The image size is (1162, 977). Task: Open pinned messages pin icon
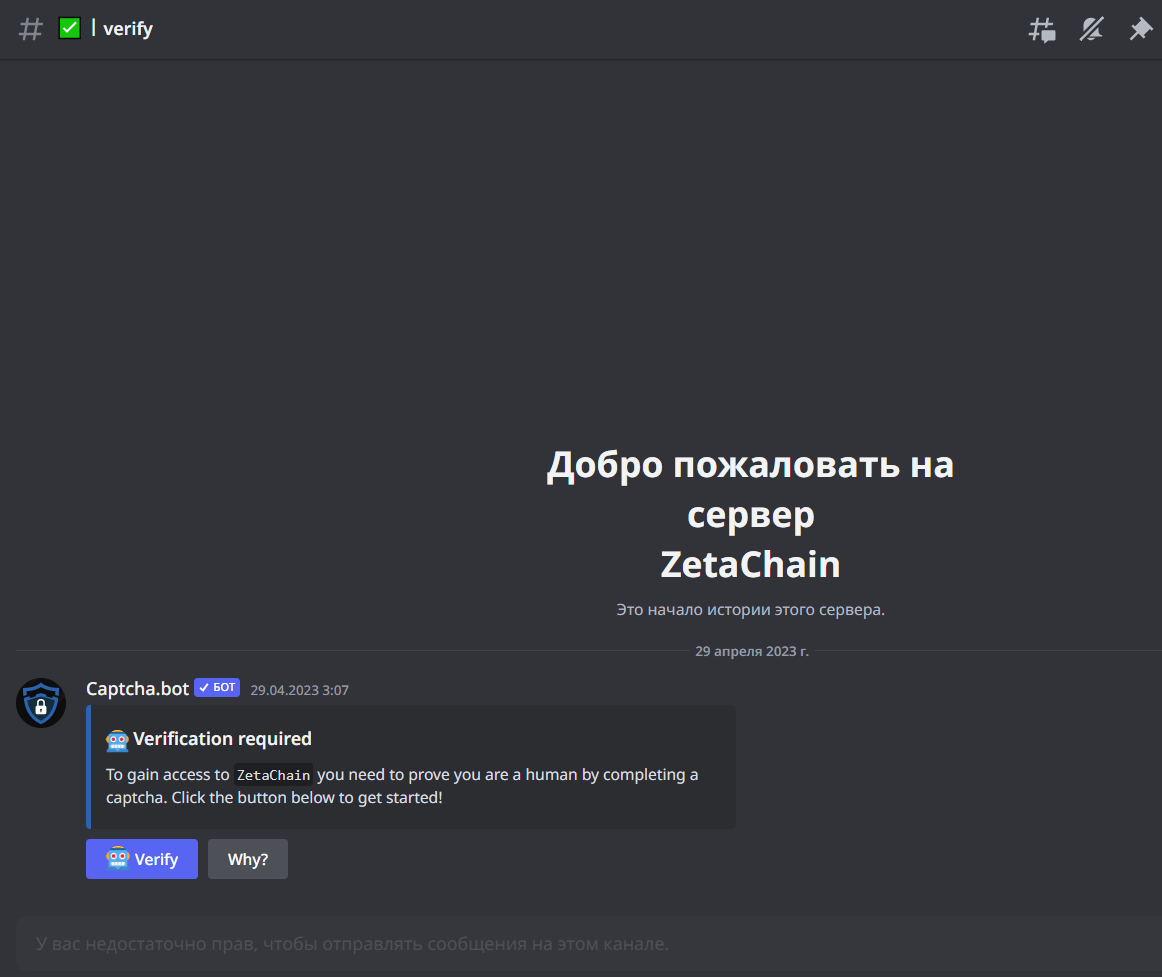[1141, 30]
